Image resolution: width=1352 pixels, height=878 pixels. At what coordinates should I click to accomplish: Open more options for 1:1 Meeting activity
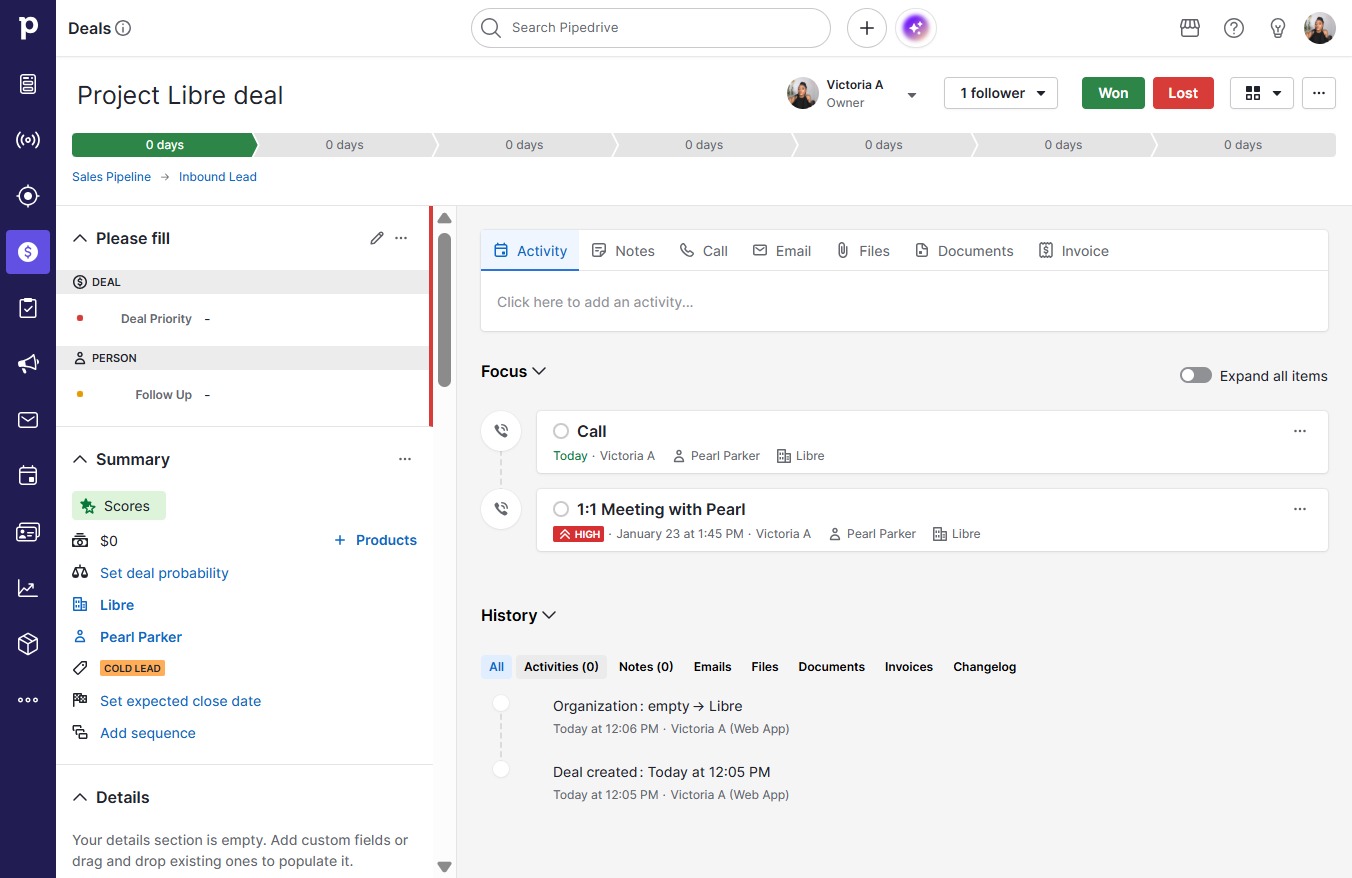(1300, 509)
